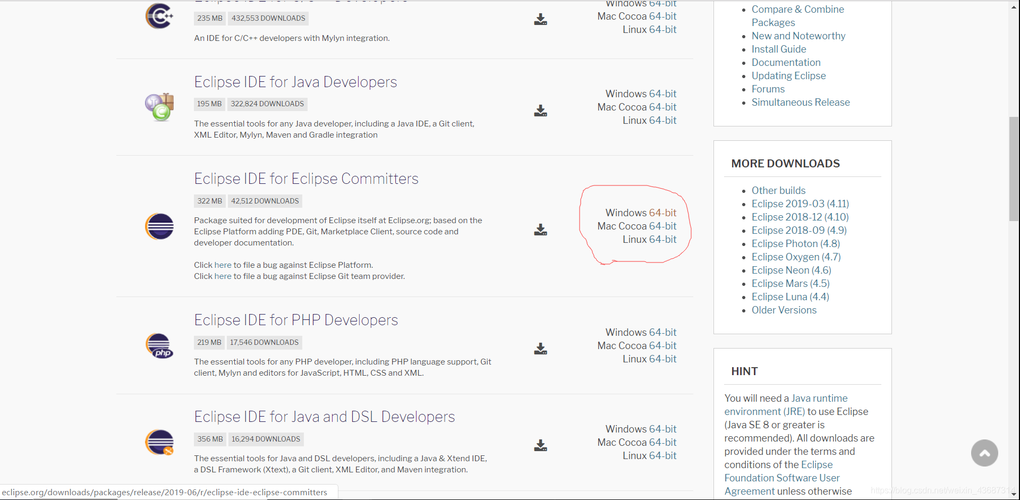Click 'here' to file Eclipse Platform bug
The image size is (1020, 500).
click(222, 265)
